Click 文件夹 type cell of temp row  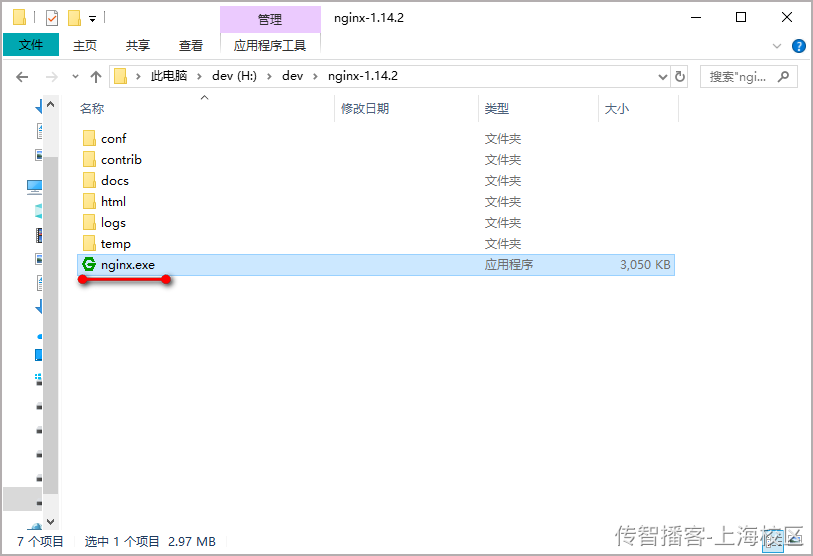(x=502, y=243)
